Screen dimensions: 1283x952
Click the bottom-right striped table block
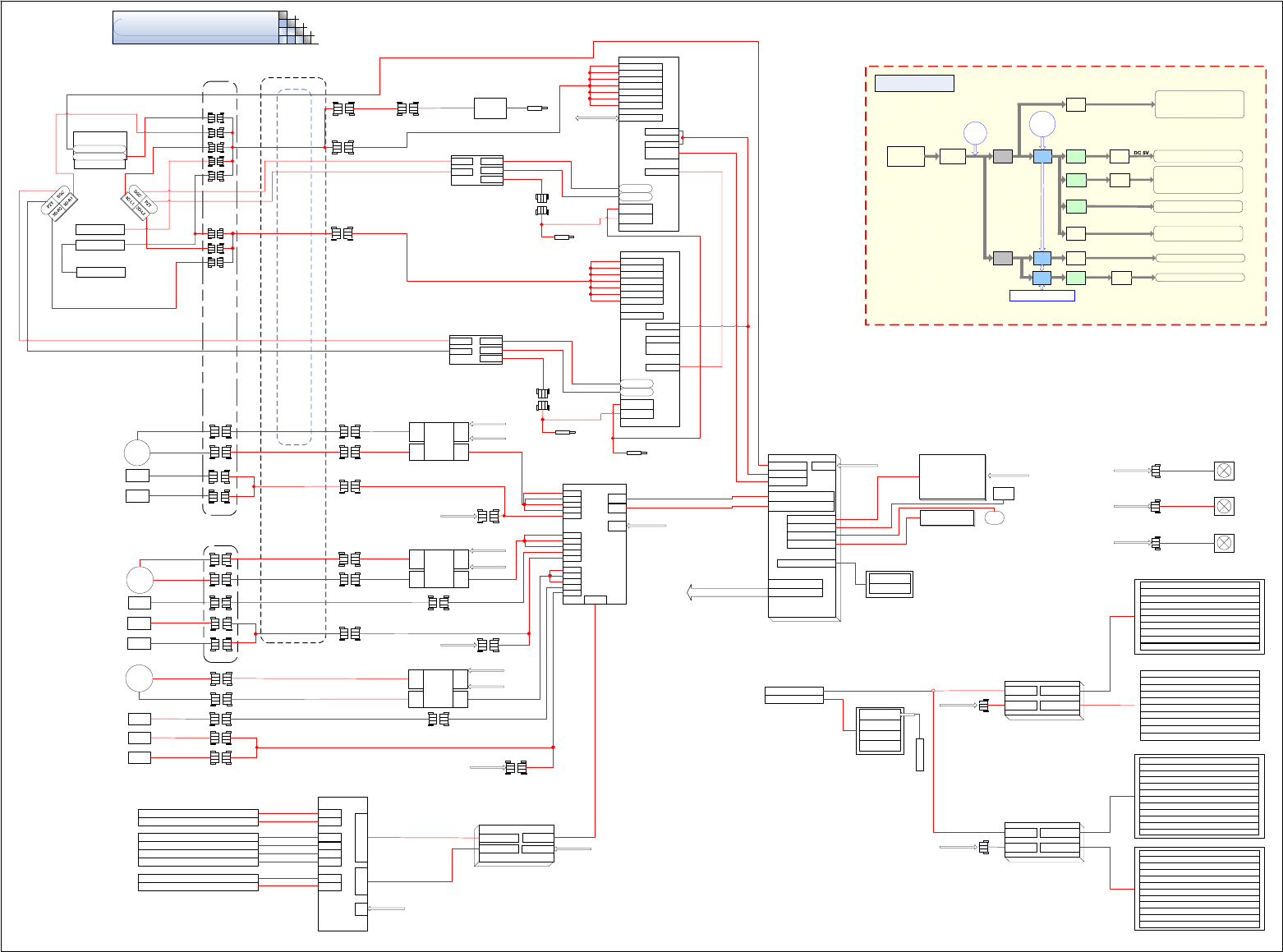click(x=1199, y=889)
